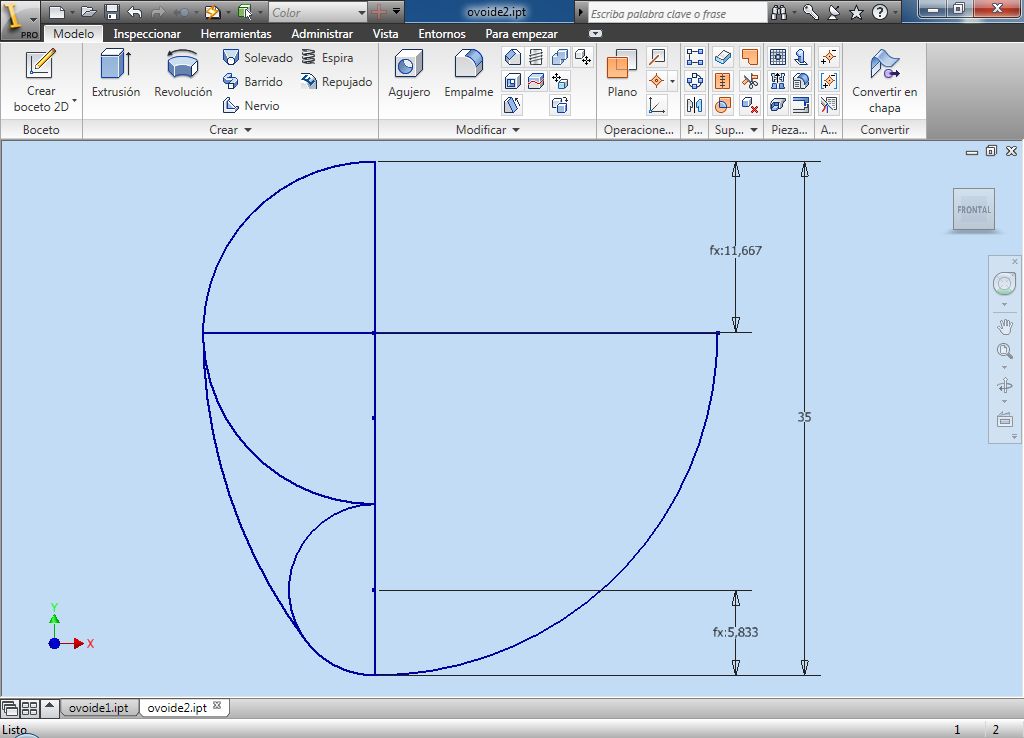Select the Extrusión tool
Screen dimensions: 1024x738
pyautogui.click(x=116, y=74)
